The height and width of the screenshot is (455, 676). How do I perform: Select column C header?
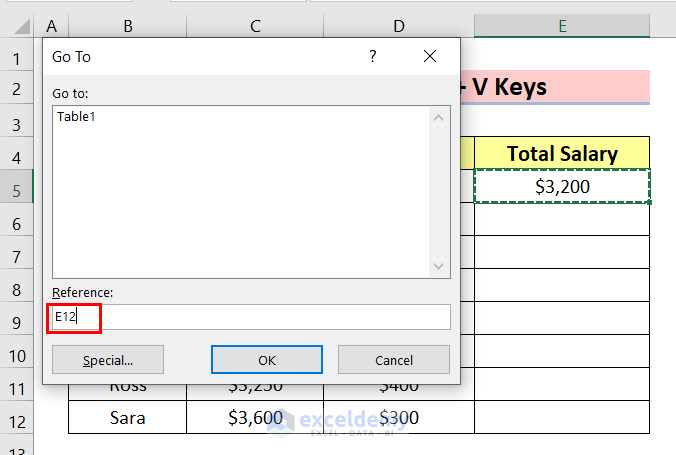pos(255,26)
